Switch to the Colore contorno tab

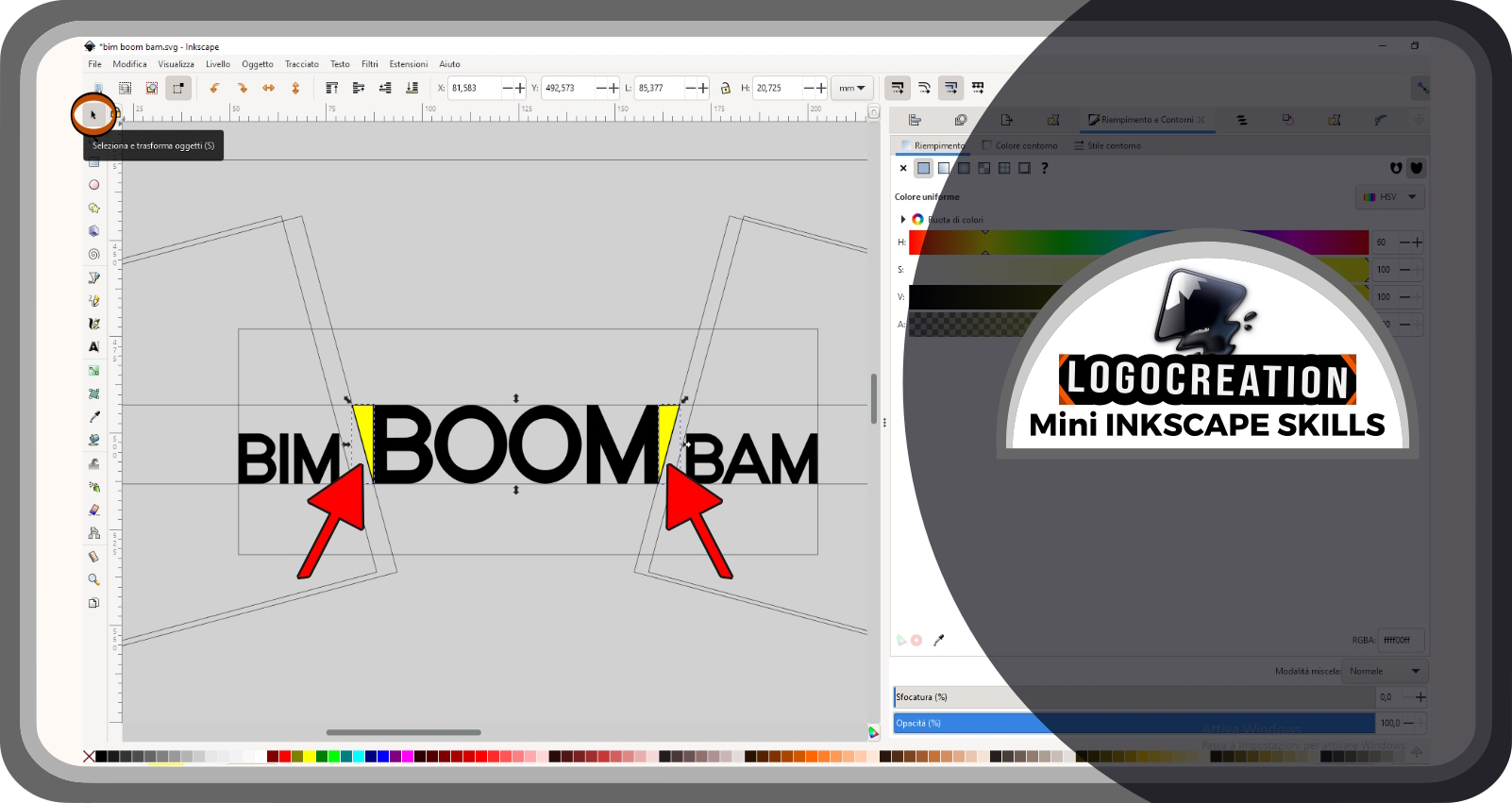tap(1019, 145)
